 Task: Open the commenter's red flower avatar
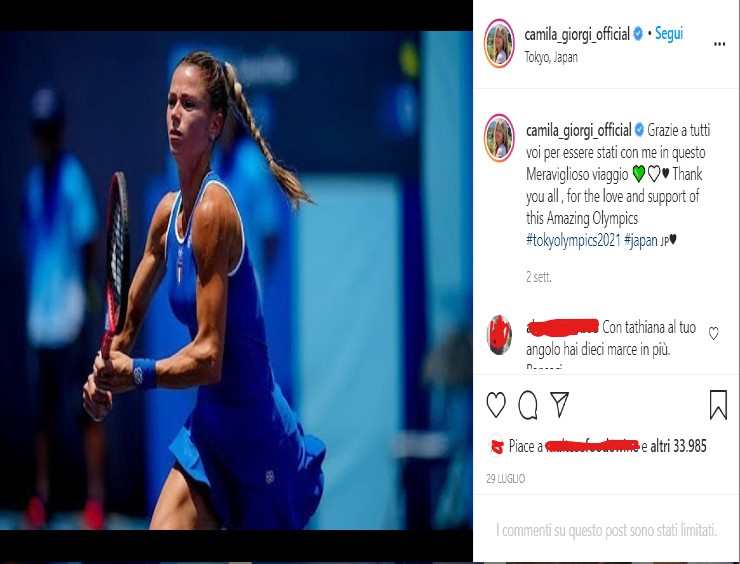click(499, 335)
